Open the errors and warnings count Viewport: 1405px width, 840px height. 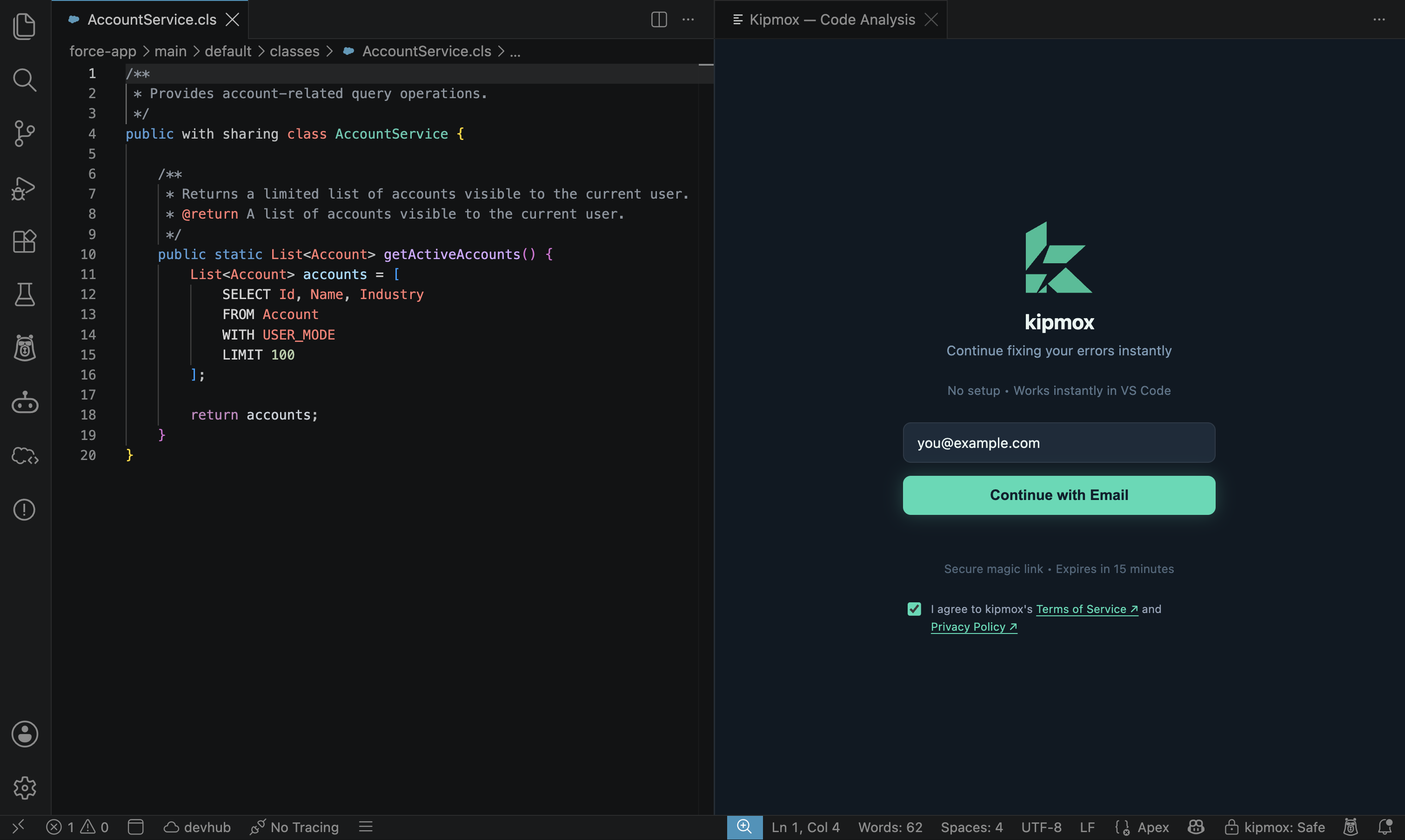click(77, 827)
